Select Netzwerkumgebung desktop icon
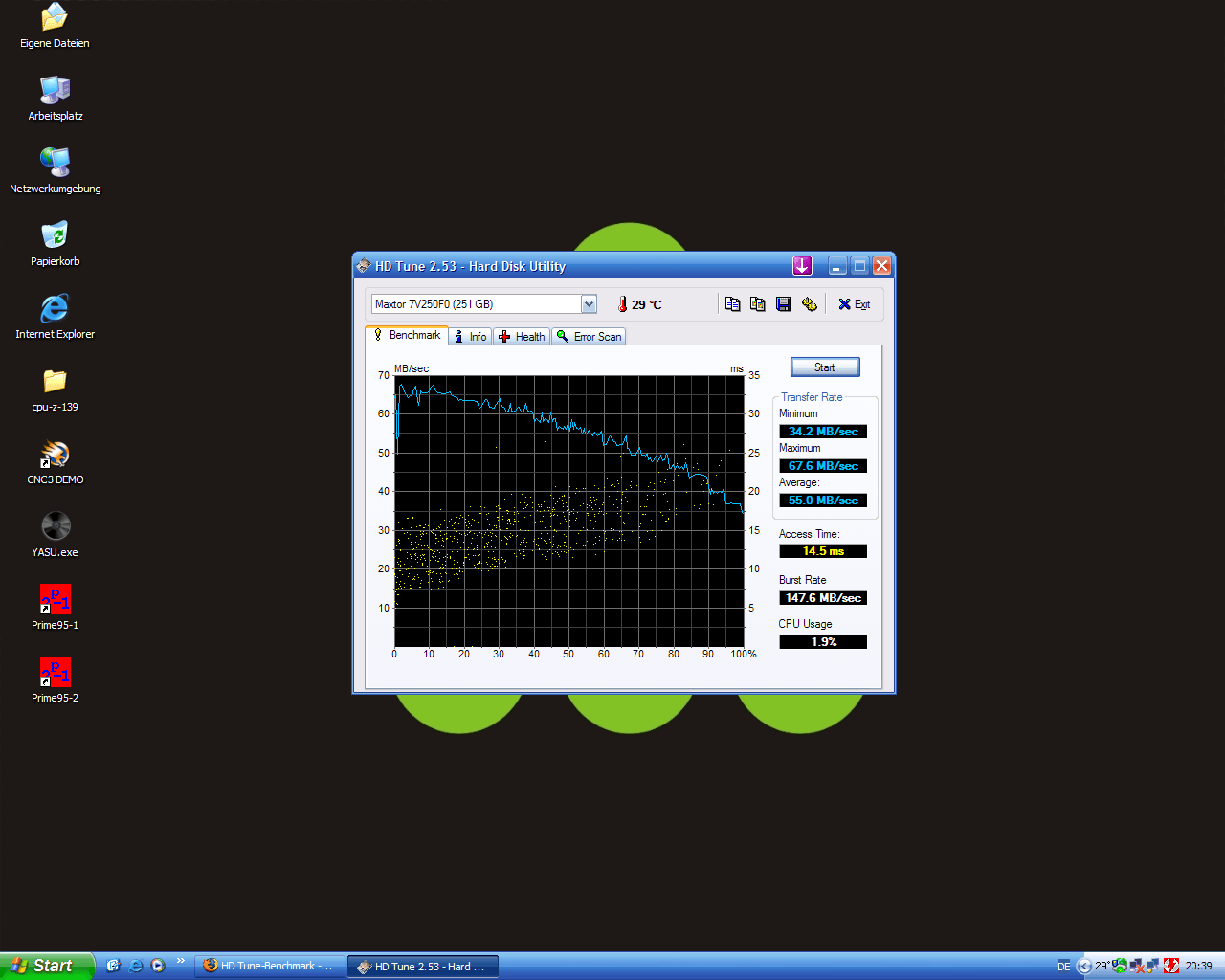The height and width of the screenshot is (980, 1225). pyautogui.click(x=55, y=171)
